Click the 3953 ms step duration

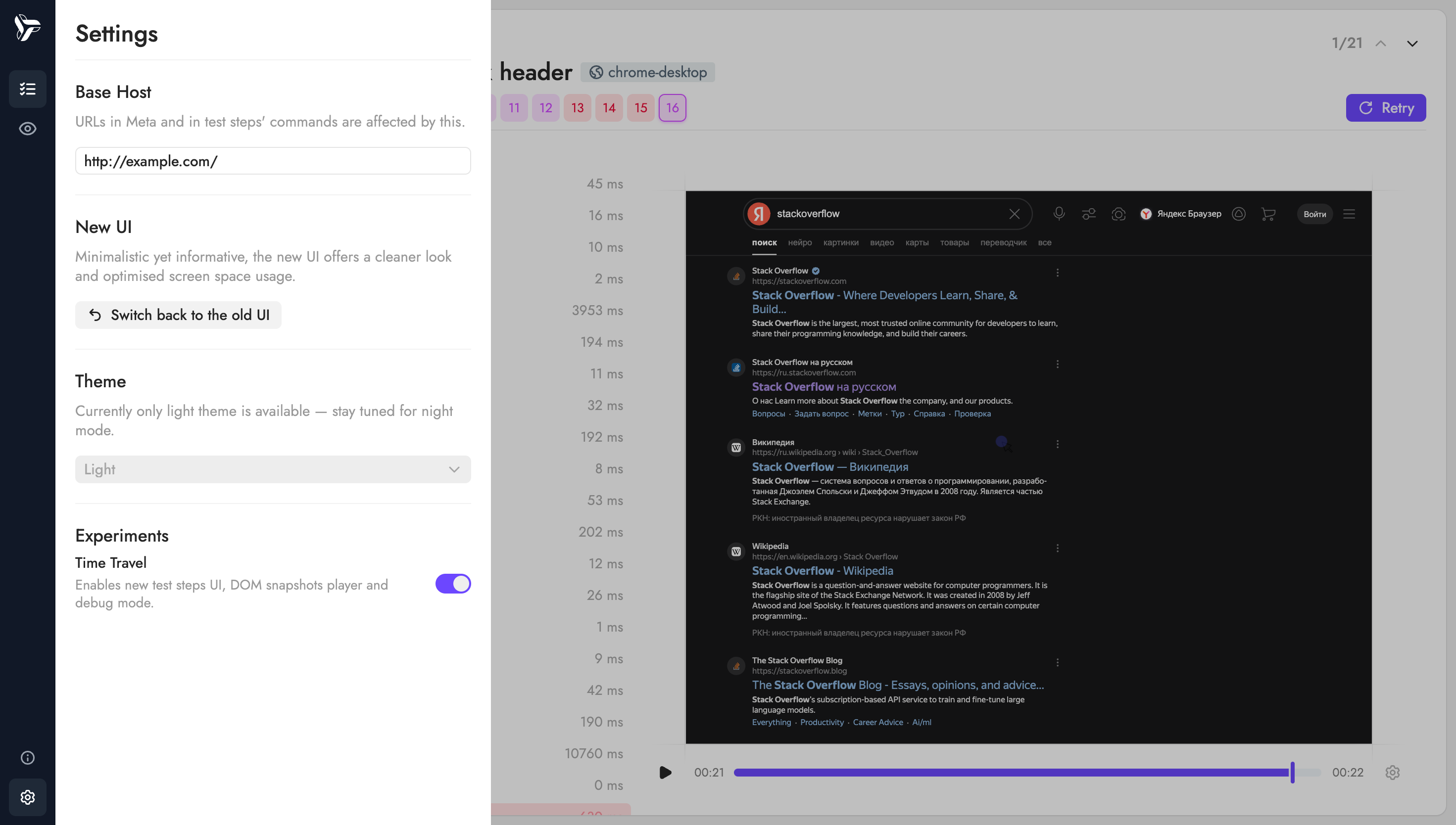click(597, 311)
